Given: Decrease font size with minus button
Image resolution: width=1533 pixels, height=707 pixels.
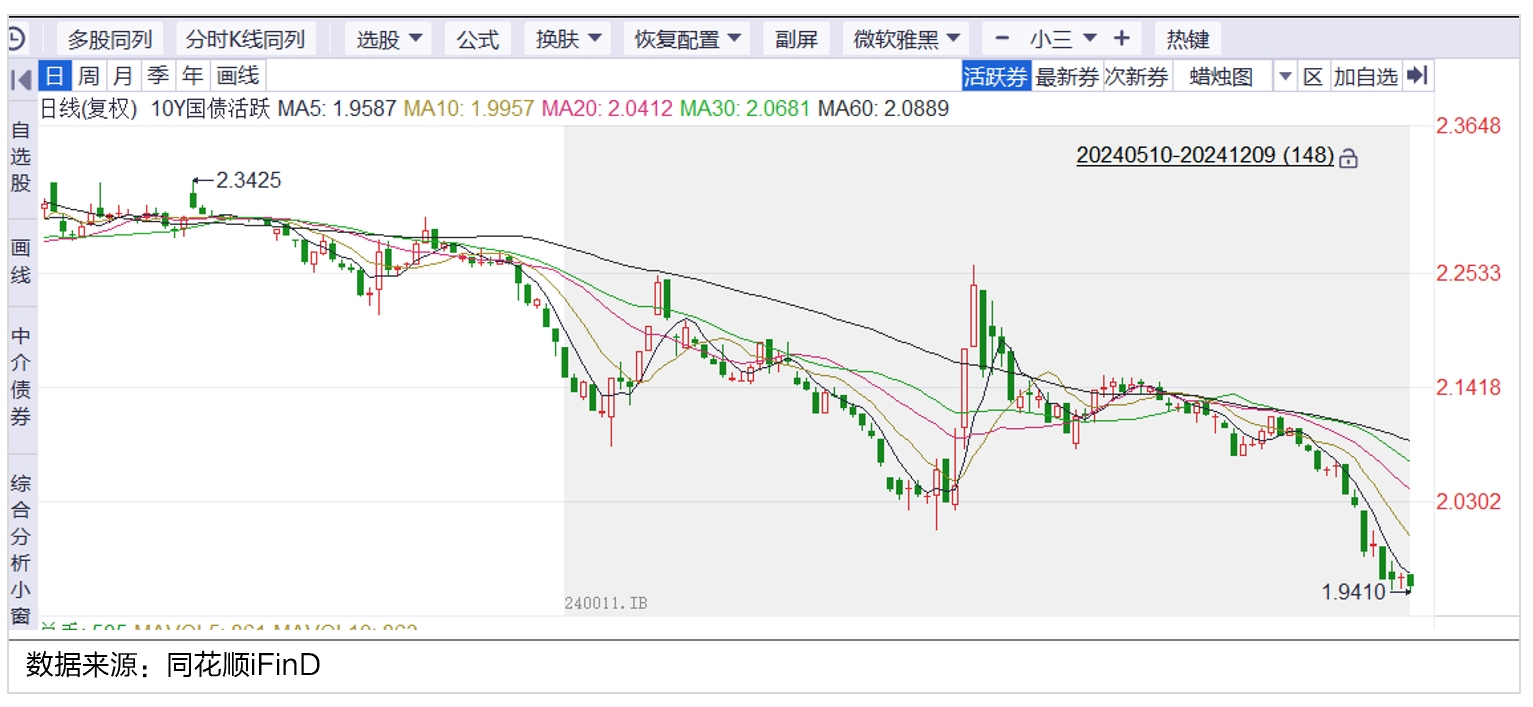Looking at the screenshot, I should [x=1002, y=39].
